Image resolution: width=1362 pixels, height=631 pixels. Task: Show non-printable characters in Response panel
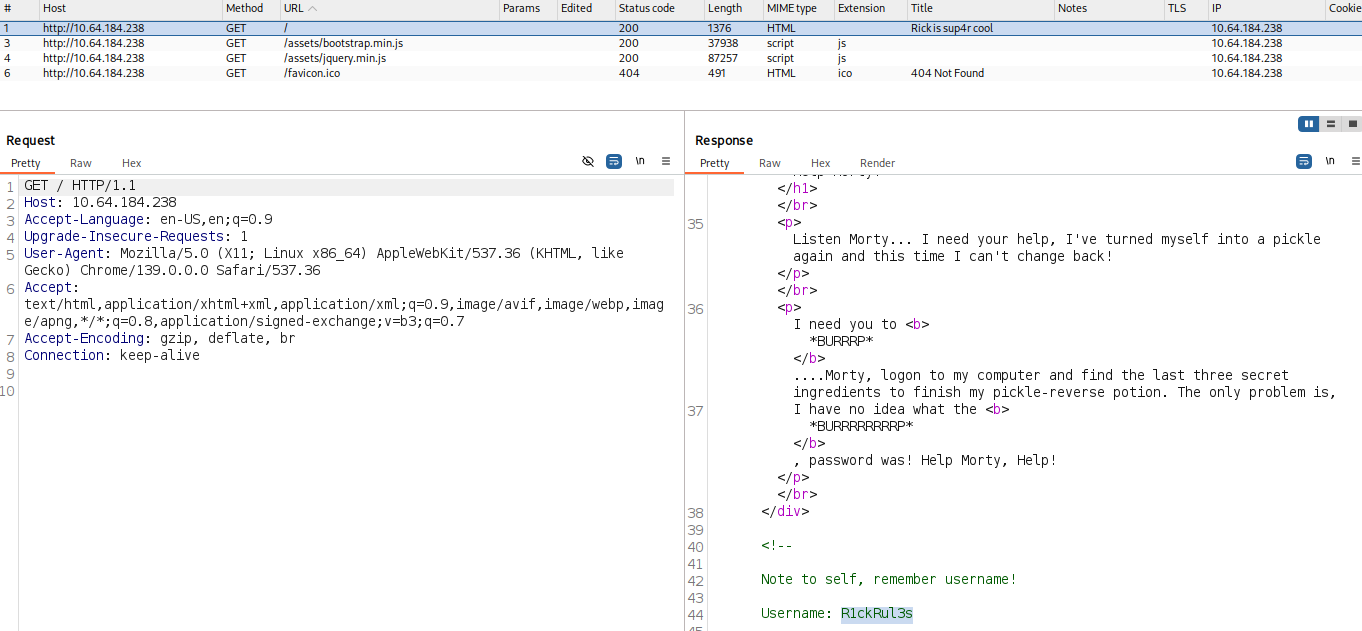tap(1330, 161)
